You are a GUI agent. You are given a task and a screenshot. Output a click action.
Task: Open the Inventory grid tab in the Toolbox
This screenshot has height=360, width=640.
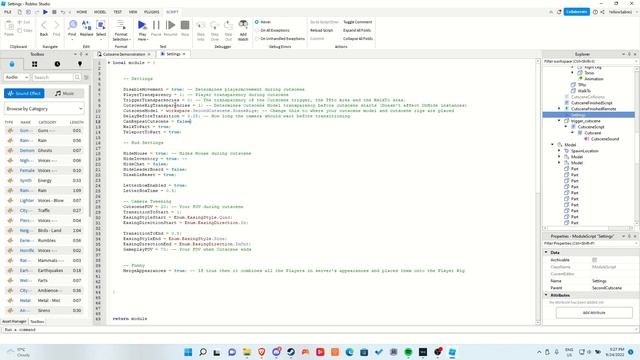pyautogui.click(x=34, y=64)
